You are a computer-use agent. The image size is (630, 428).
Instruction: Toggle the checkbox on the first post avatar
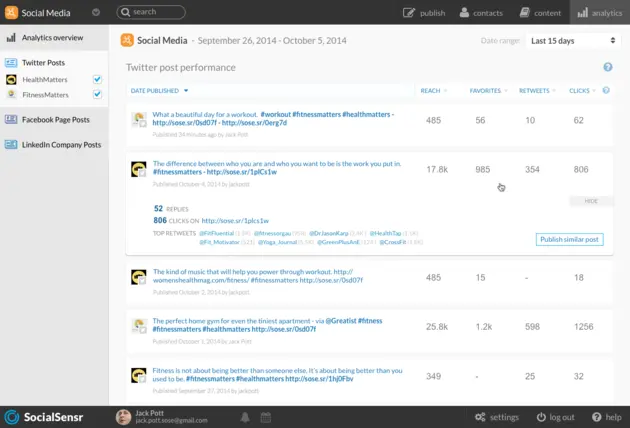(143, 124)
